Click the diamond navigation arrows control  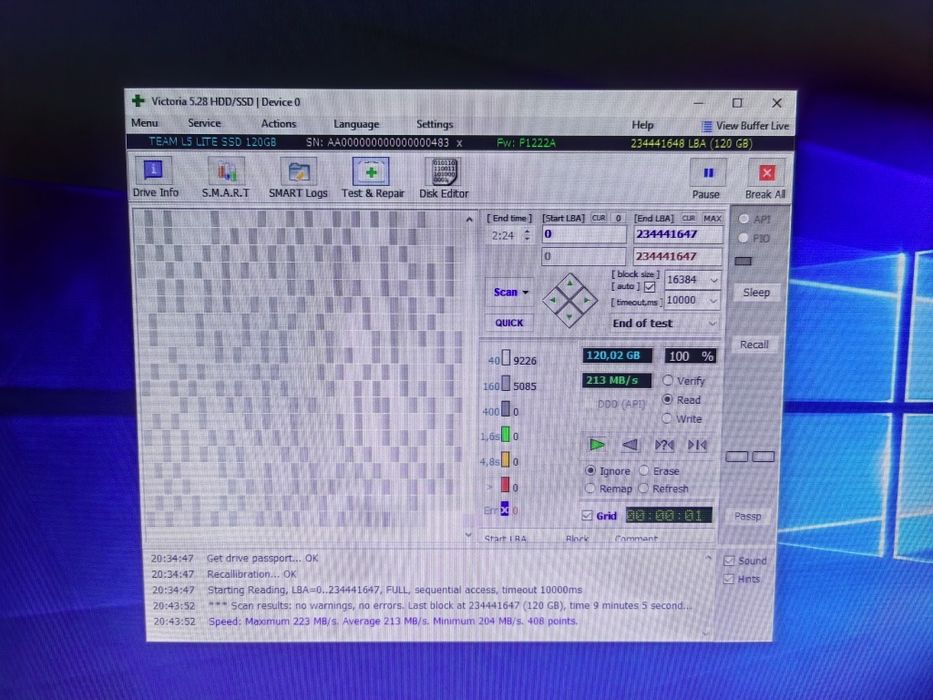[x=569, y=301]
